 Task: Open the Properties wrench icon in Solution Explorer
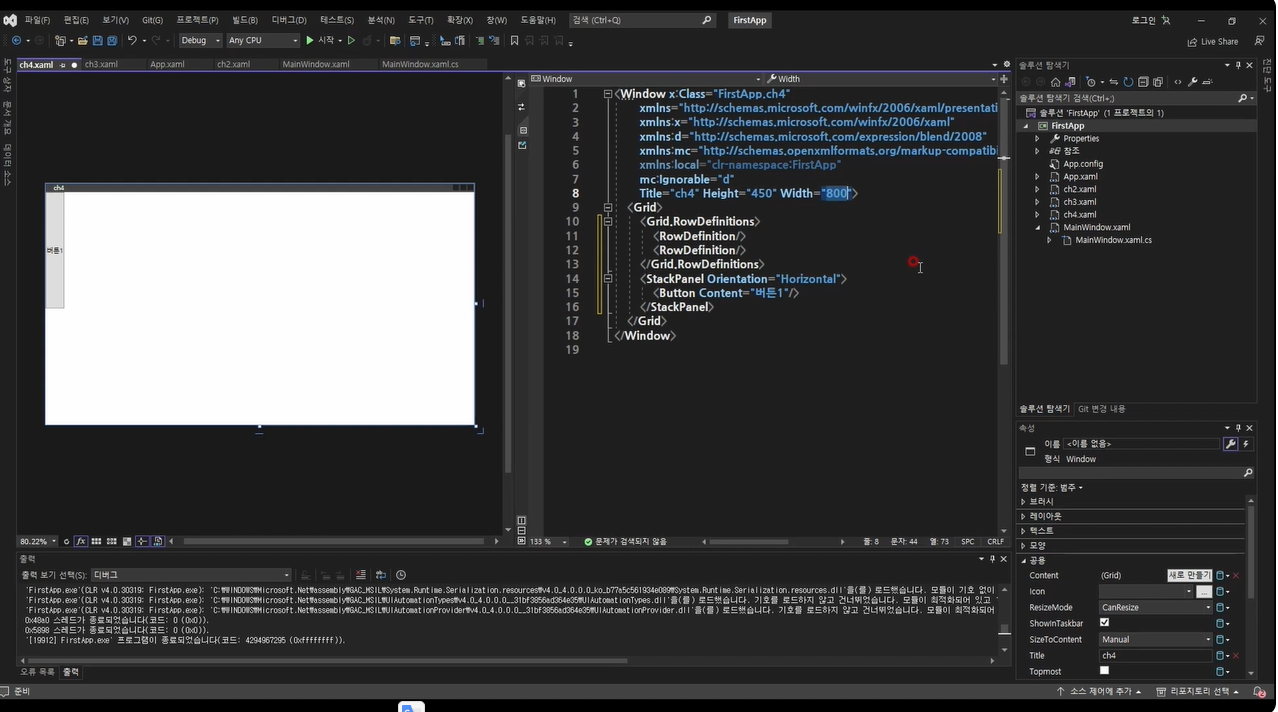1193,82
